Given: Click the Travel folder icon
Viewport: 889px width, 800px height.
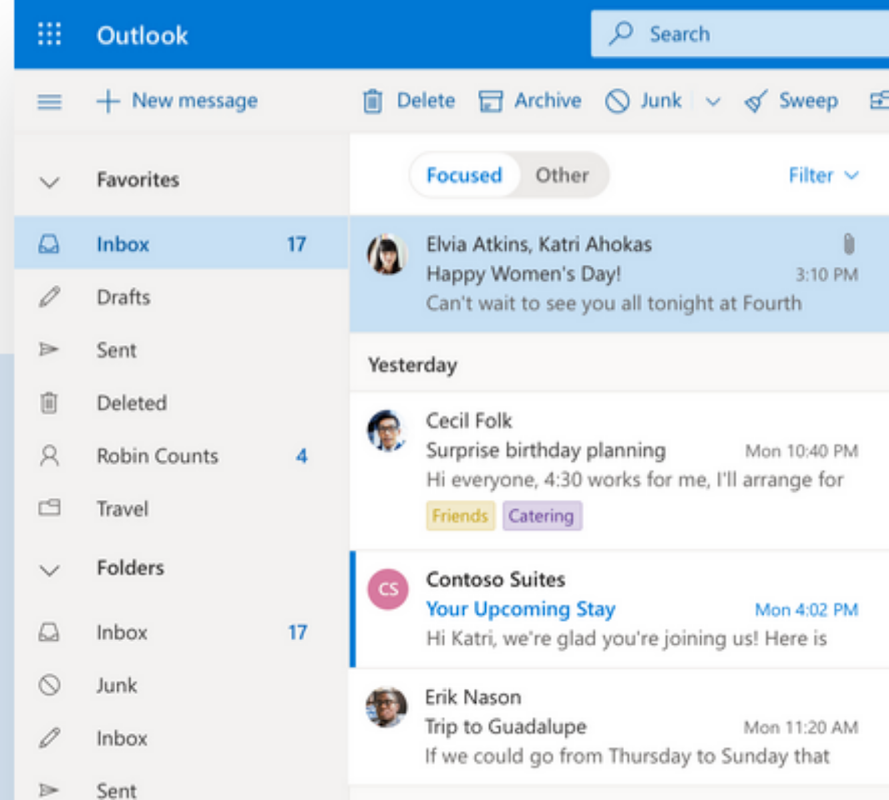Looking at the screenshot, I should pos(49,507).
